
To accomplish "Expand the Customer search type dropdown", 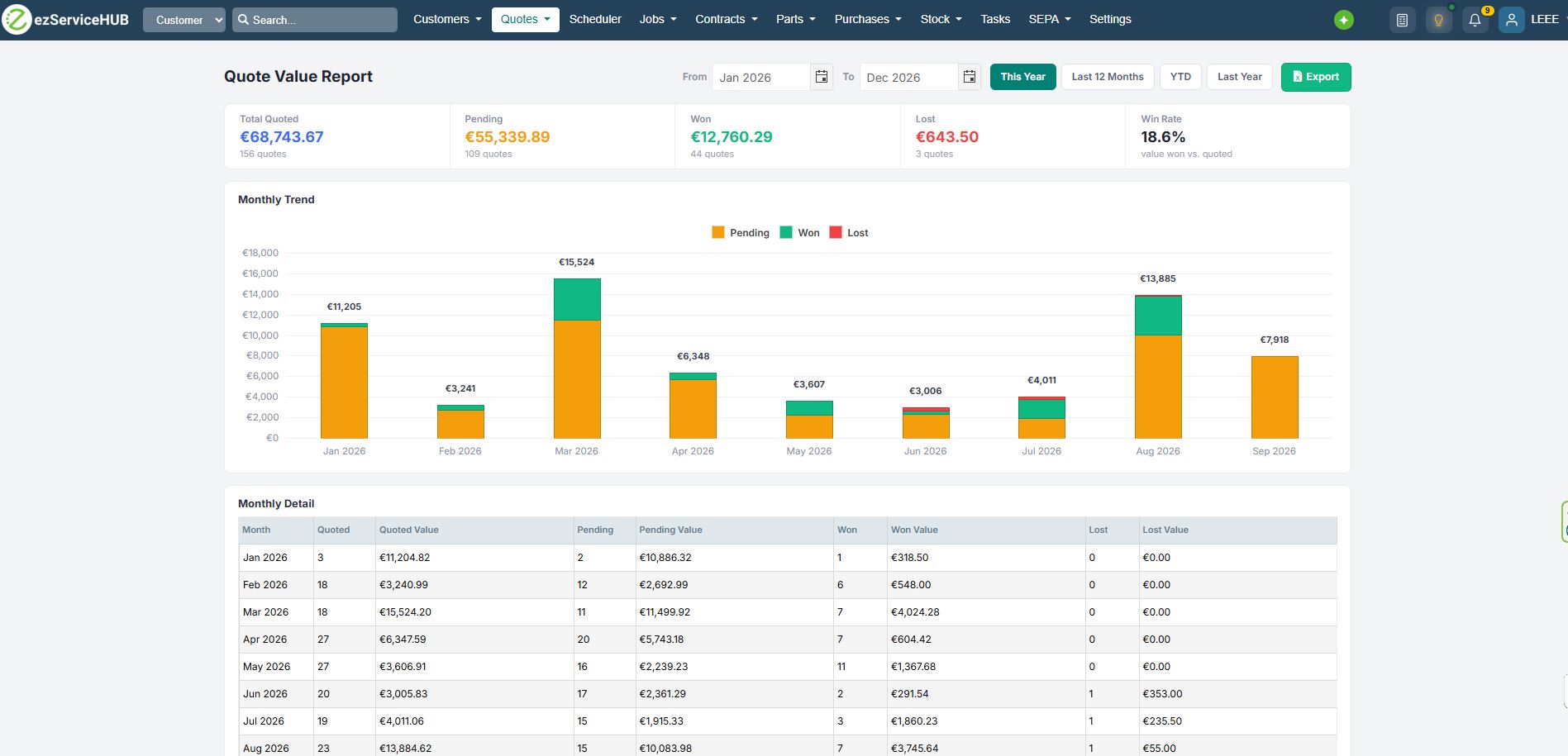I will click(184, 20).
